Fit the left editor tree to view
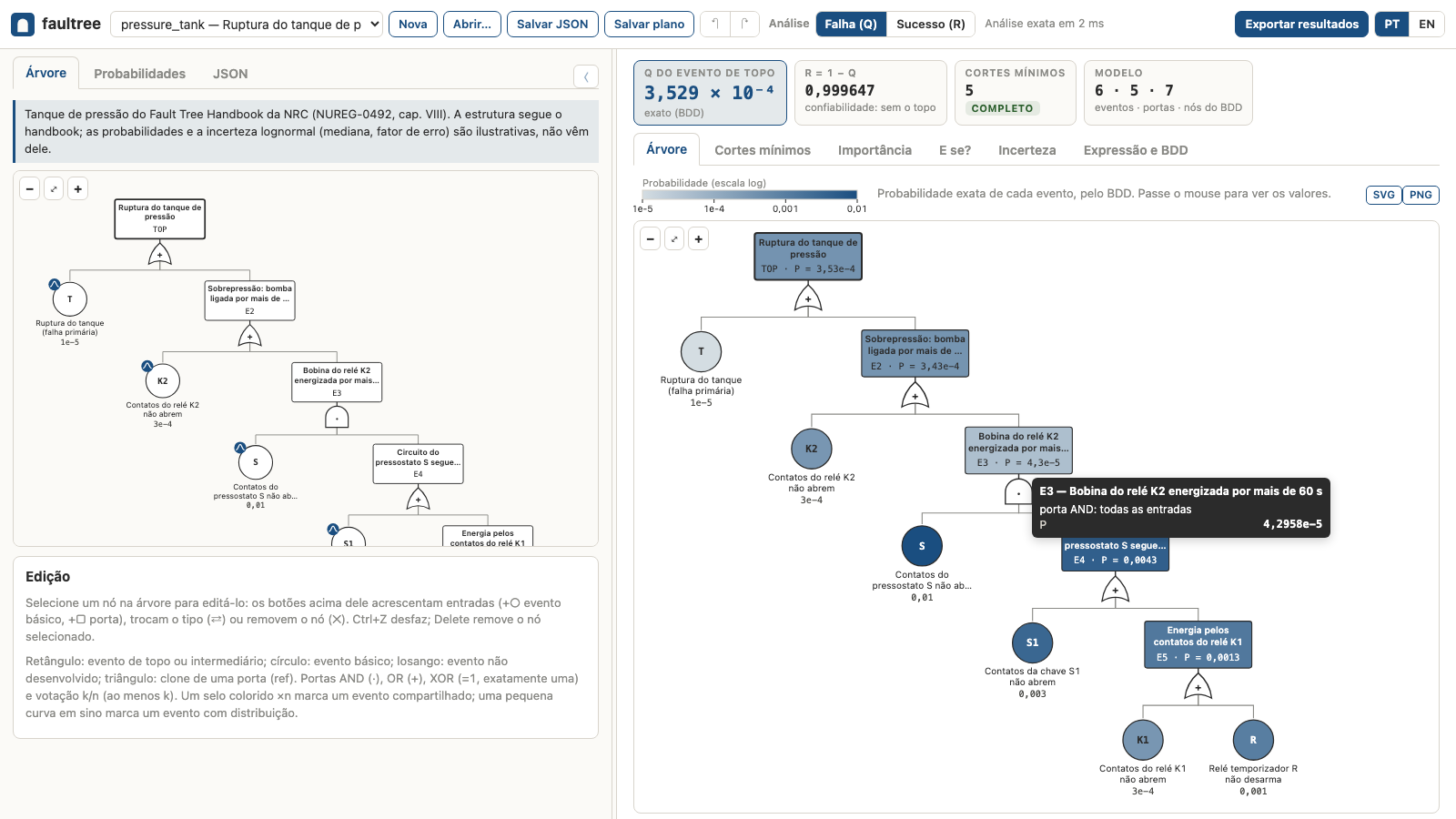The image size is (1456, 819). pyautogui.click(x=54, y=189)
